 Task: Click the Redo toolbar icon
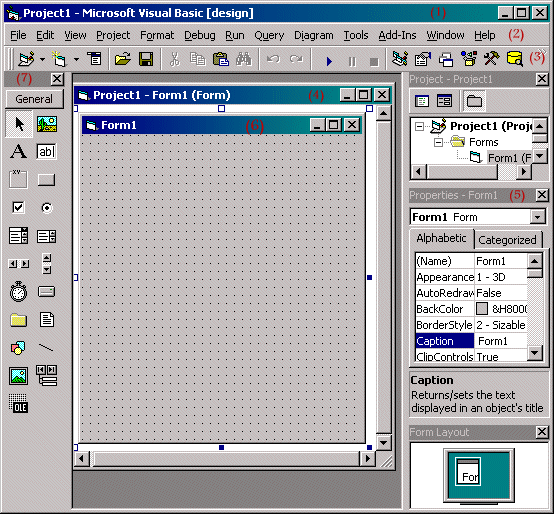click(296, 59)
